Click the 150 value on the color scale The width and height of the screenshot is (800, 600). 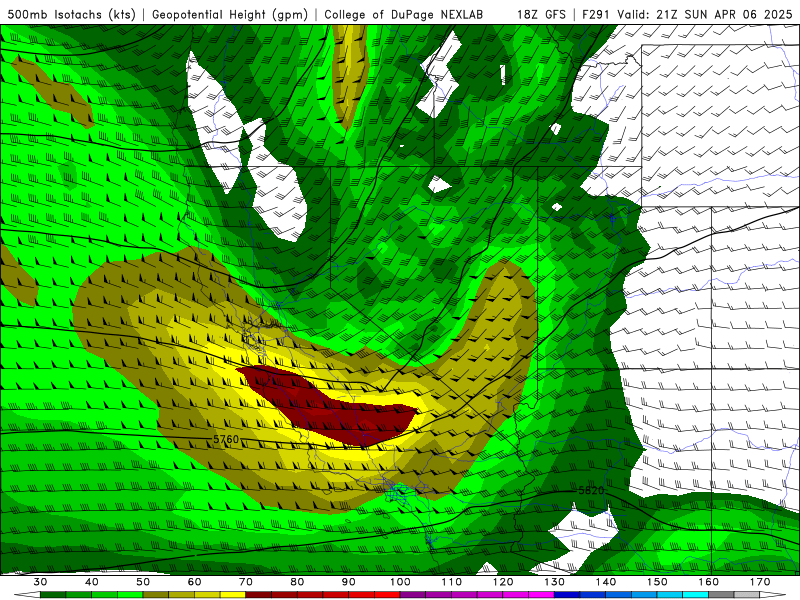[657, 582]
